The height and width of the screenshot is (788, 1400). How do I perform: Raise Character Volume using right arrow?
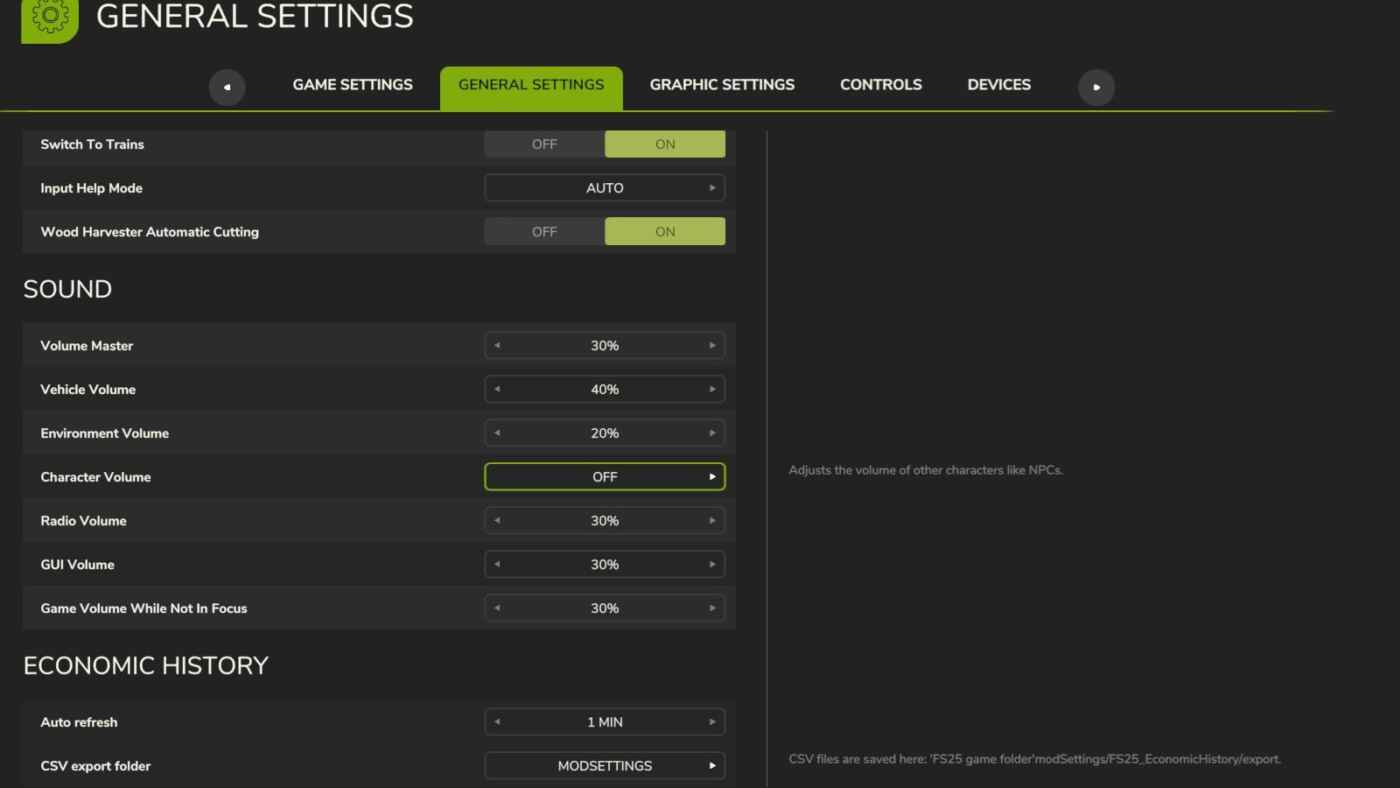pos(712,477)
